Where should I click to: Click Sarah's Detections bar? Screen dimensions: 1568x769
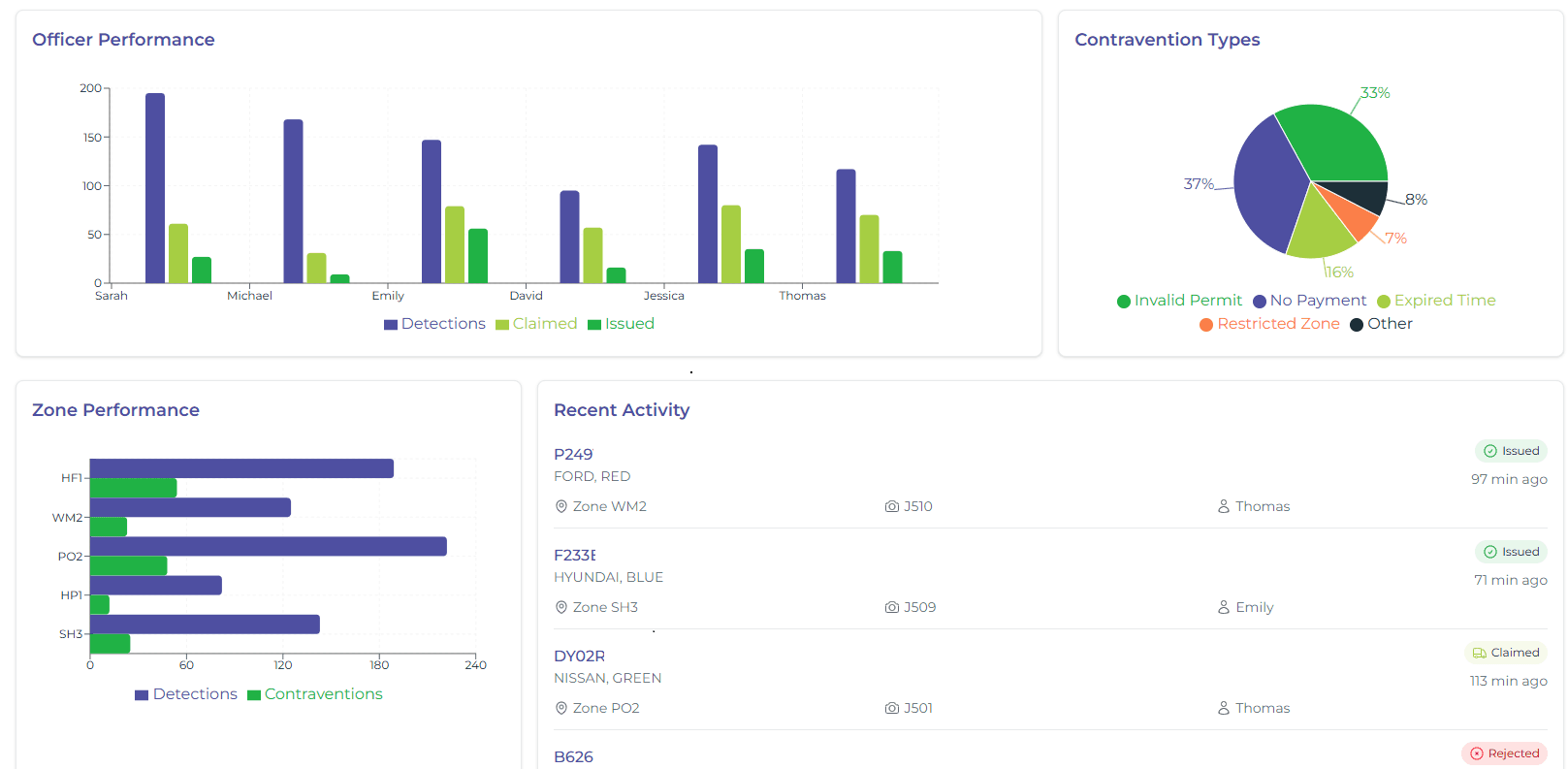[155, 188]
